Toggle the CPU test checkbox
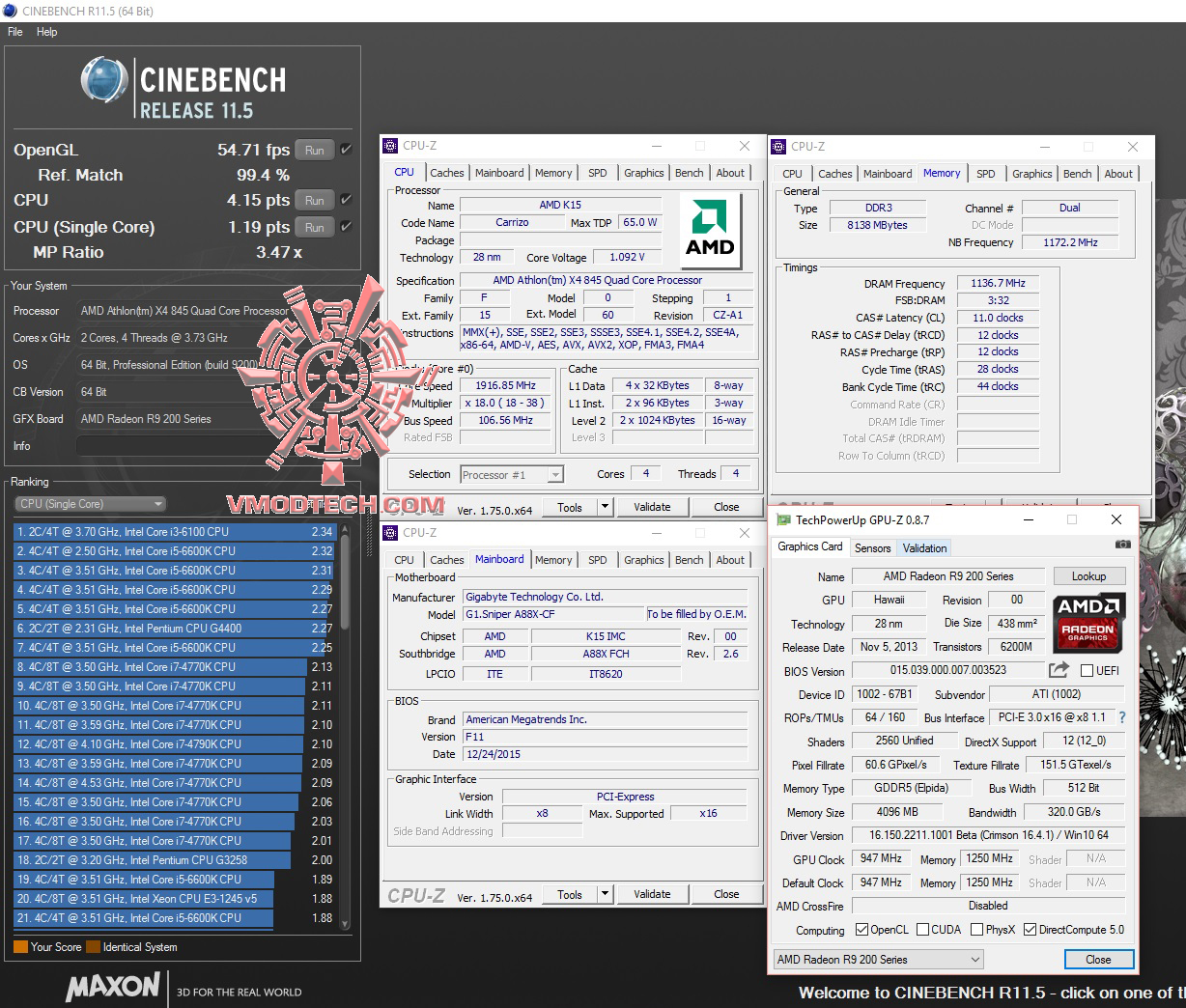 tap(346, 200)
